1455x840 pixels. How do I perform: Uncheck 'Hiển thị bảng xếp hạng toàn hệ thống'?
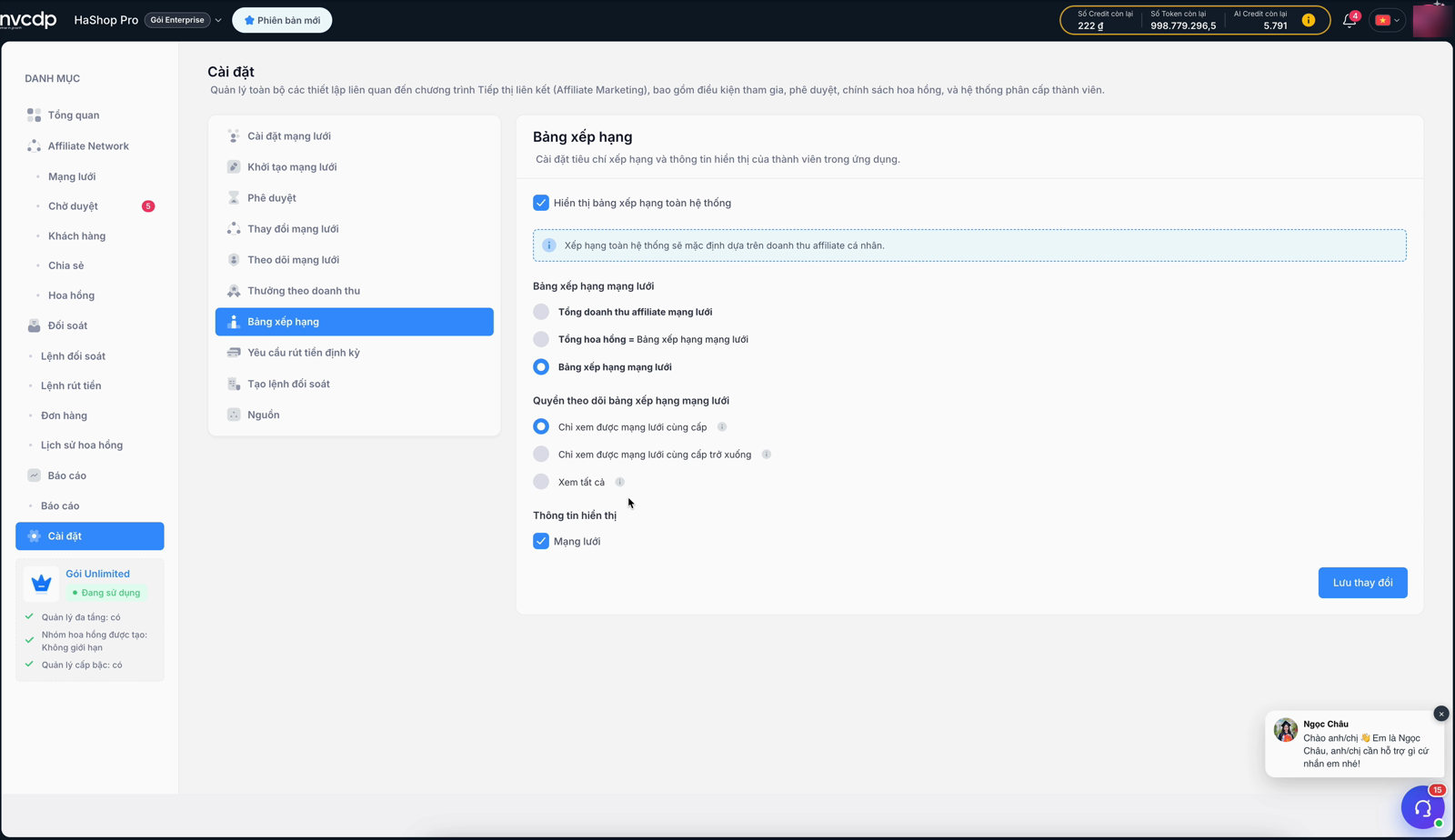point(541,203)
